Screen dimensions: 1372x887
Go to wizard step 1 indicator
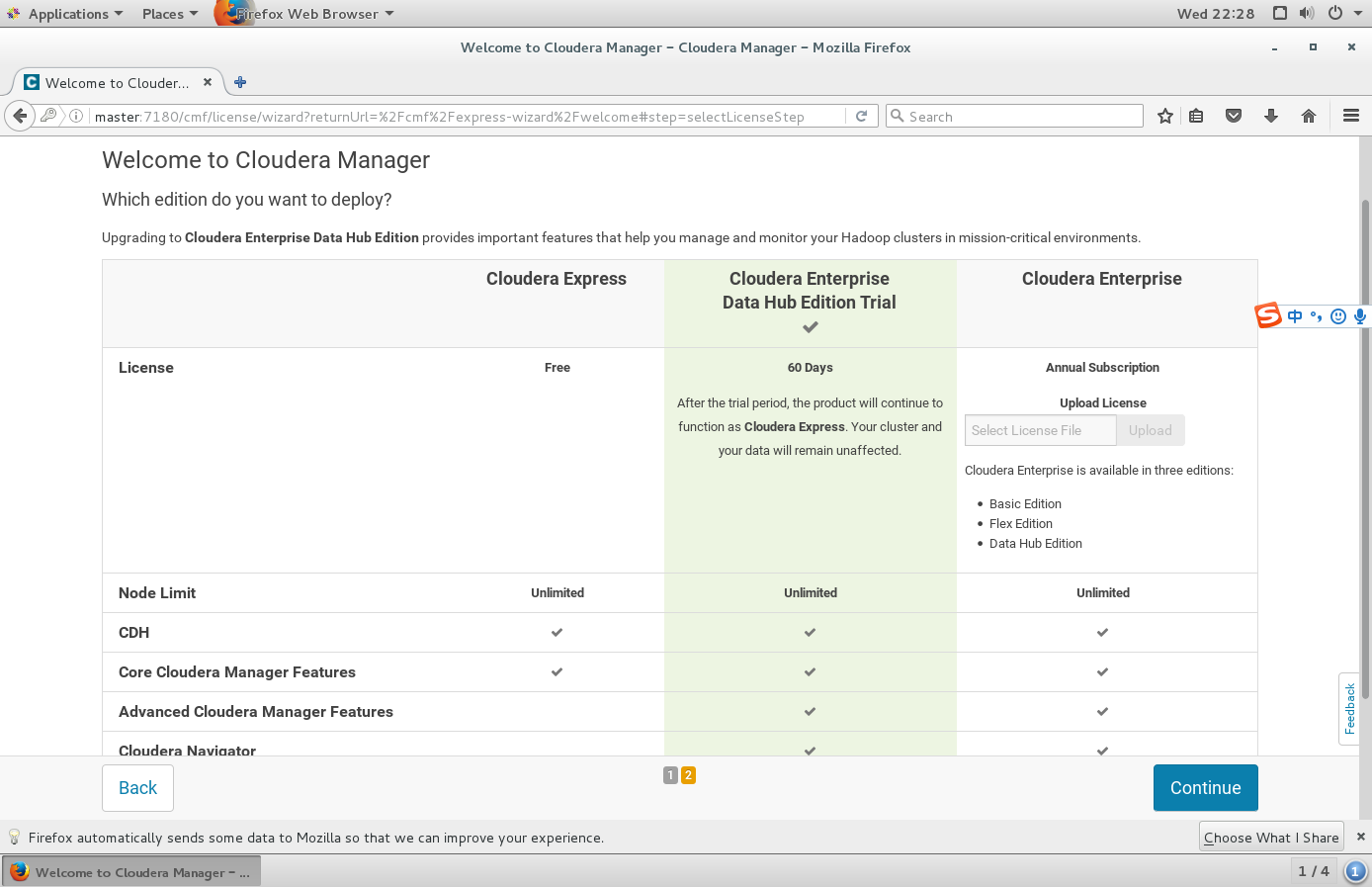(670, 775)
